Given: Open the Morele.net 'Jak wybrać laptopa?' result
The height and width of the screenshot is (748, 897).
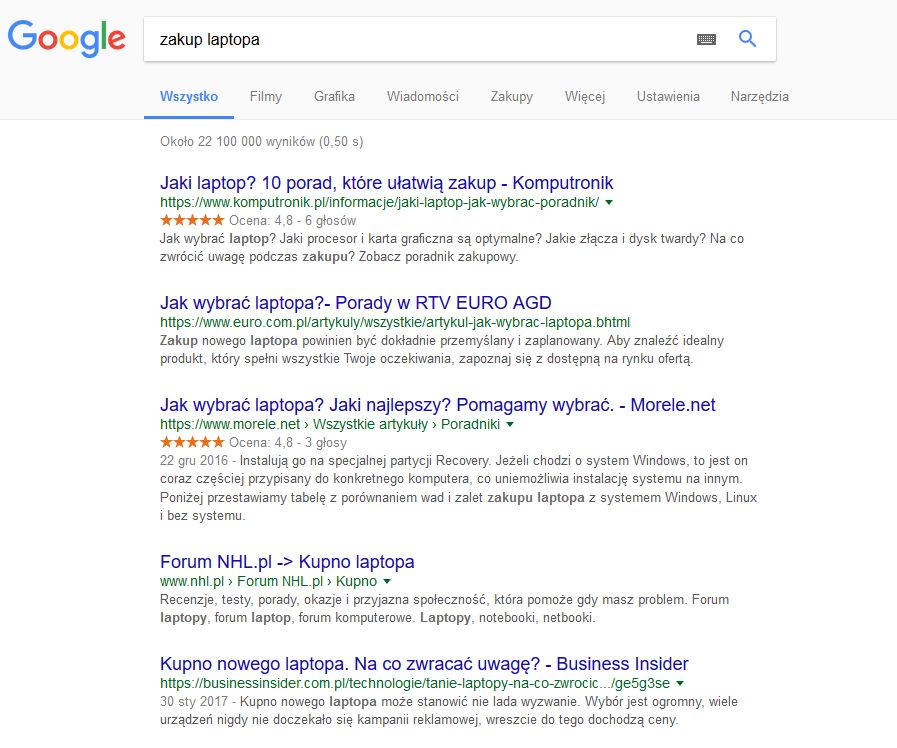Looking at the screenshot, I should coord(438,405).
